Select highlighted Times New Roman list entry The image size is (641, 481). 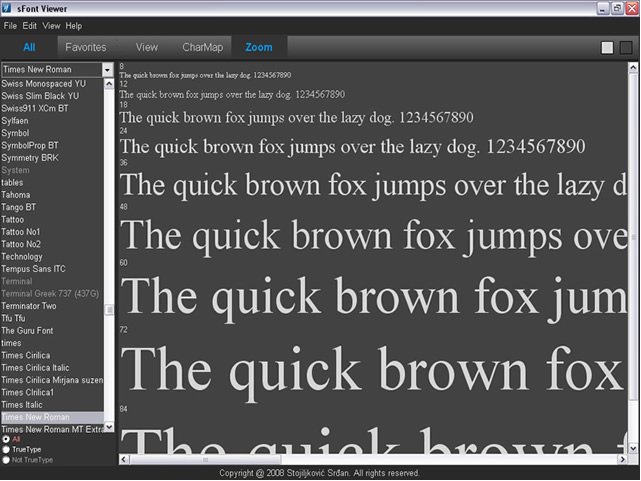click(x=52, y=417)
